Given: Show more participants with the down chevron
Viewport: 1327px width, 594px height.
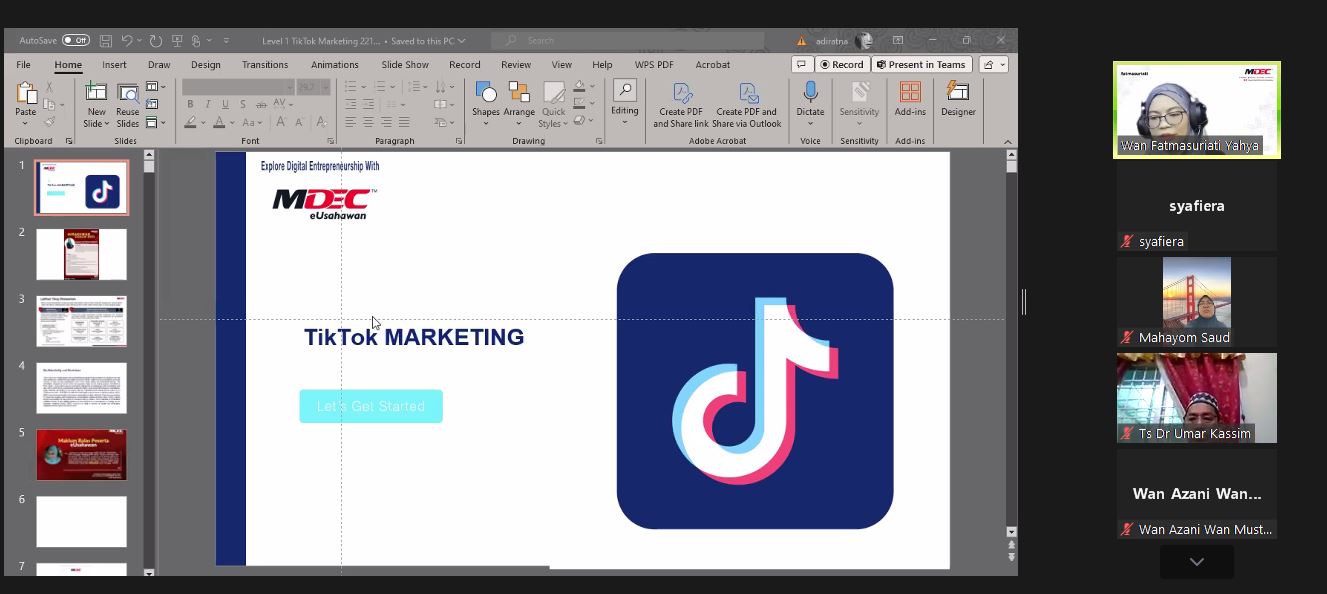Looking at the screenshot, I should click(x=1197, y=562).
